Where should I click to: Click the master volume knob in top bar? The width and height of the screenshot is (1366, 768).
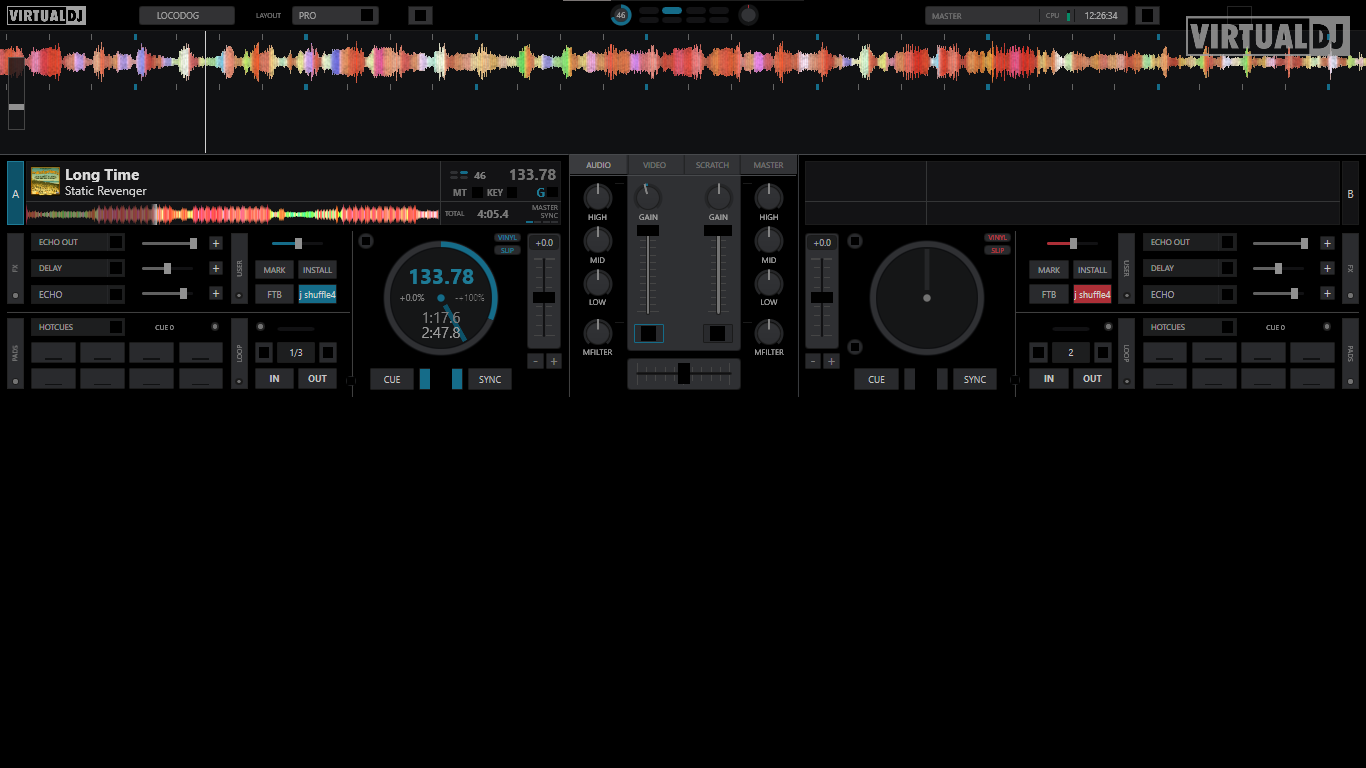748,15
